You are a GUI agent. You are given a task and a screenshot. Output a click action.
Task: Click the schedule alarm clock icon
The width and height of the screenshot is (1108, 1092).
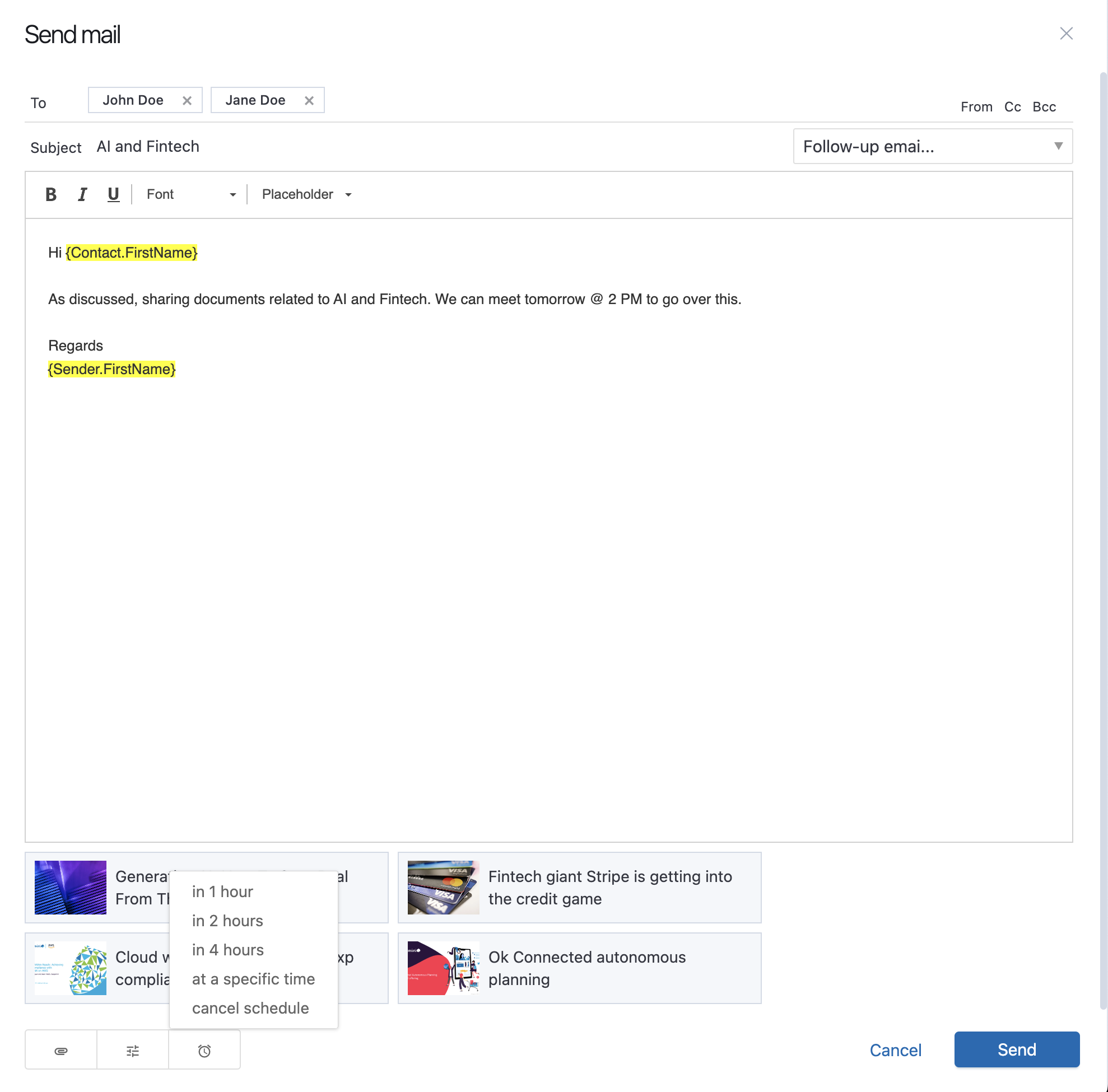click(x=204, y=1050)
